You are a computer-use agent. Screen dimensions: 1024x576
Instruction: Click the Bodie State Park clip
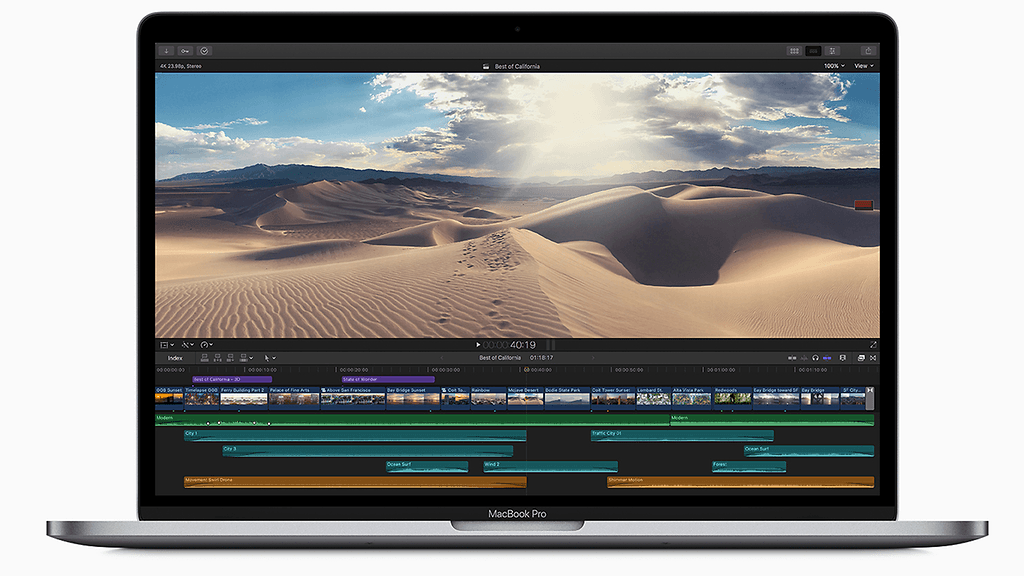[x=566, y=398]
